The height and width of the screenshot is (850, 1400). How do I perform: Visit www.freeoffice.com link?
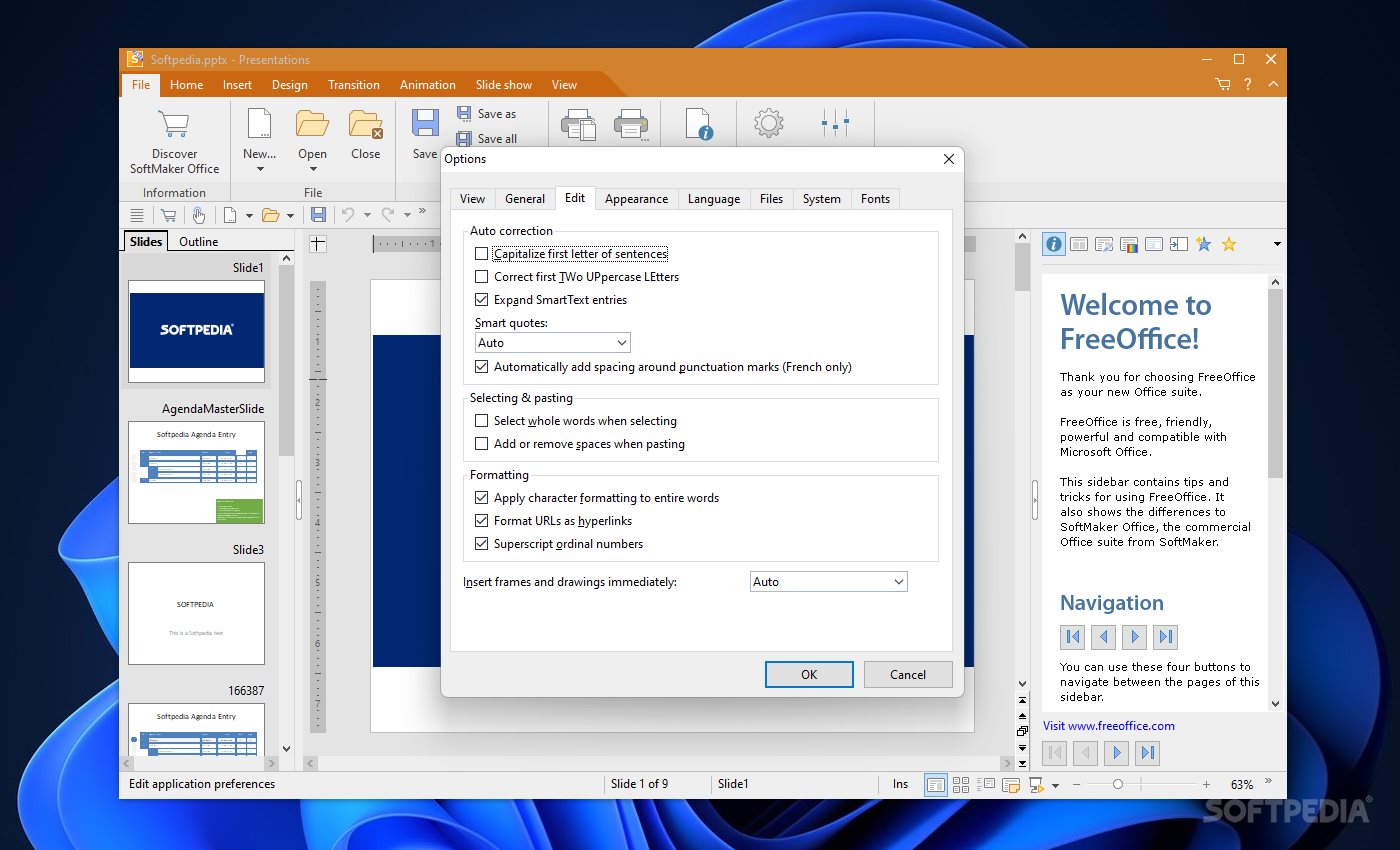pyautogui.click(x=1108, y=726)
